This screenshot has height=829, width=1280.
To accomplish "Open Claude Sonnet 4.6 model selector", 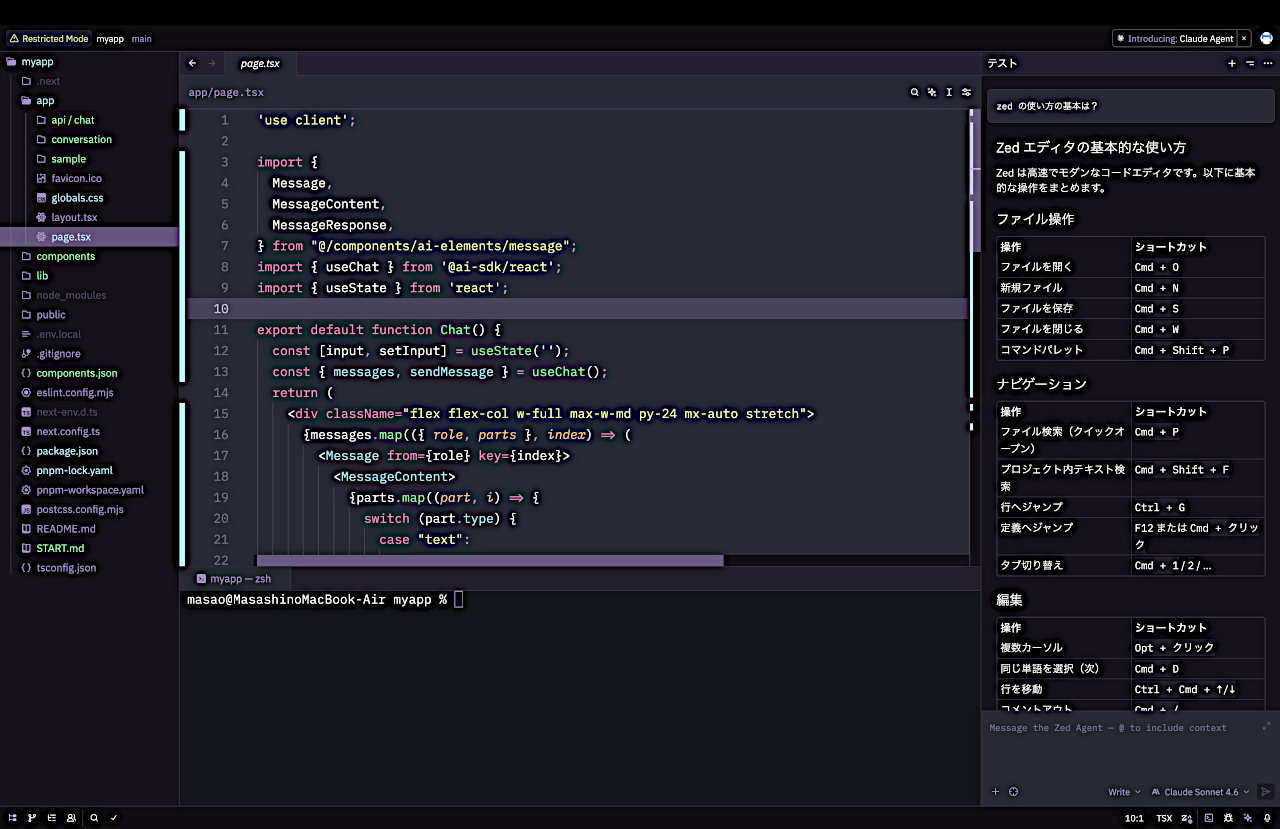I will click(x=1200, y=792).
